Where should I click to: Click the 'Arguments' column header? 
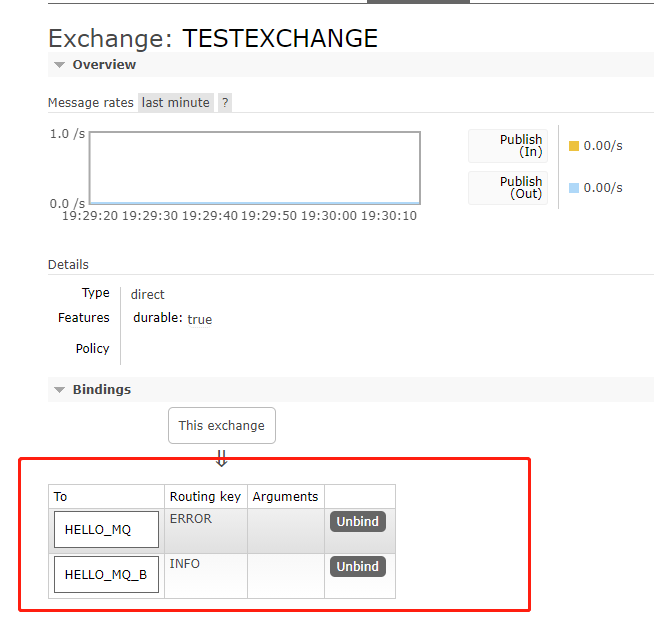(285, 497)
